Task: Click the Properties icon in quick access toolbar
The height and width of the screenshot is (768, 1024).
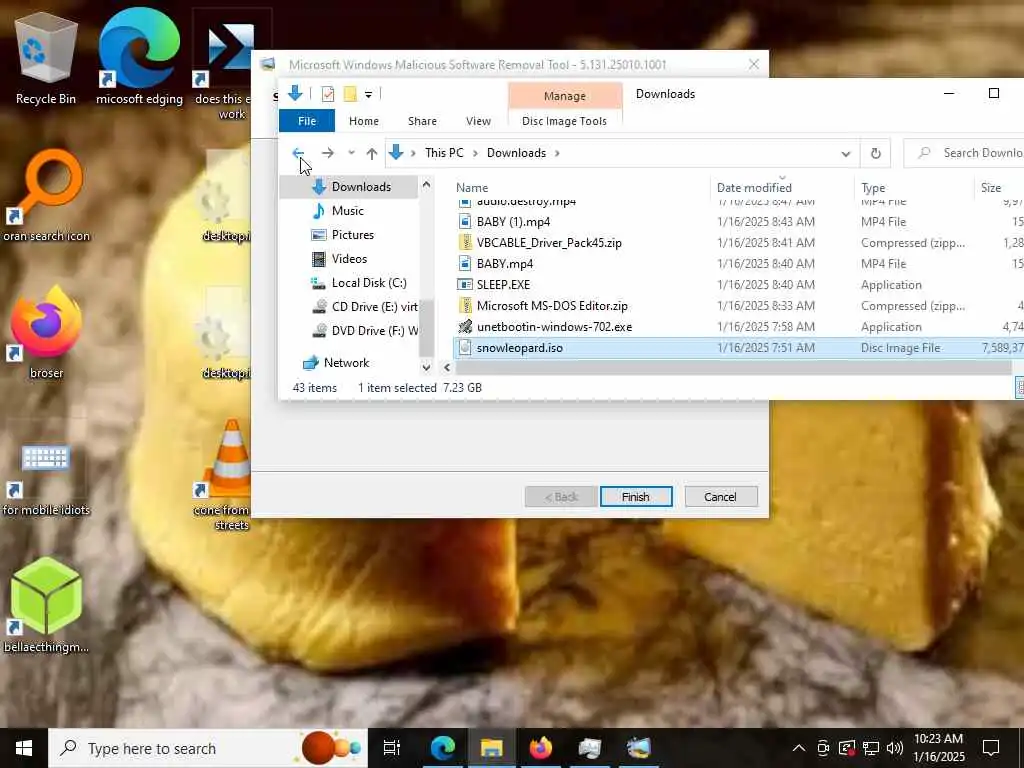Action: (x=328, y=94)
